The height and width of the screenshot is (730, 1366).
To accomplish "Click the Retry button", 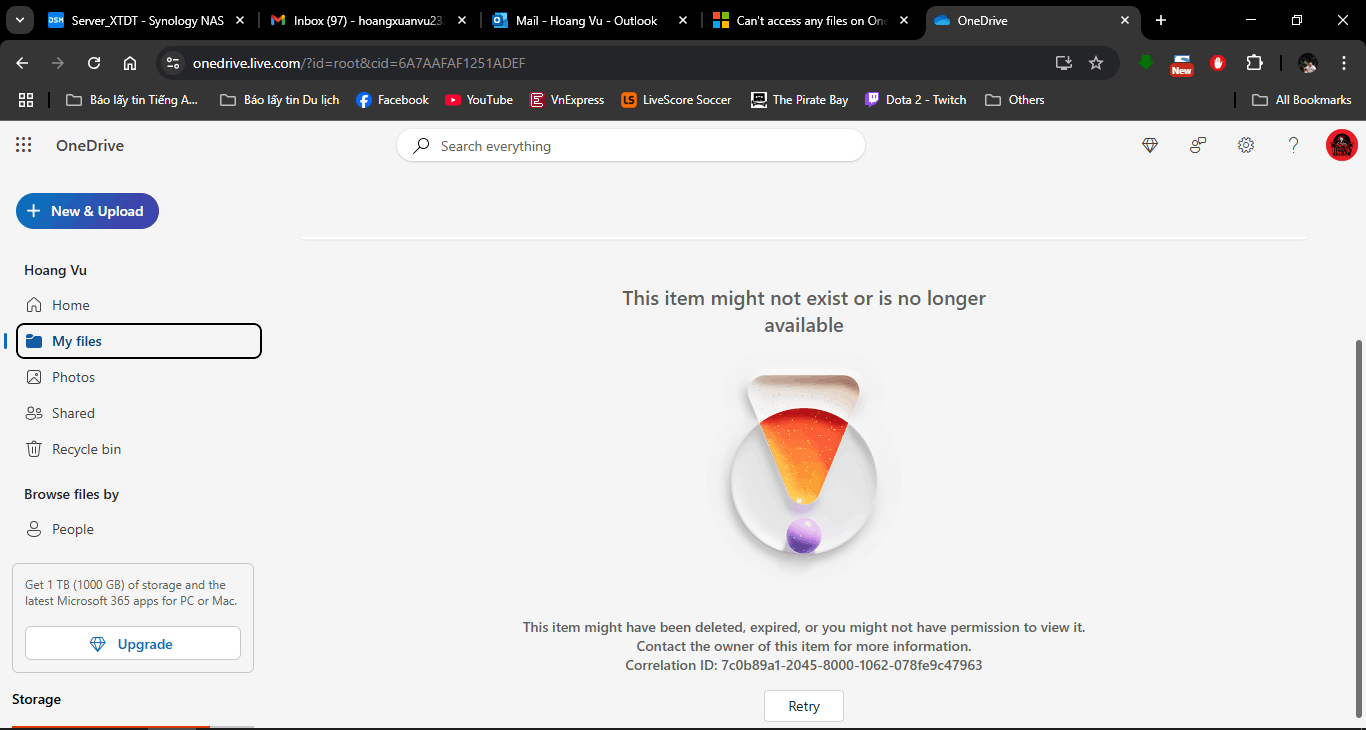I will click(804, 706).
